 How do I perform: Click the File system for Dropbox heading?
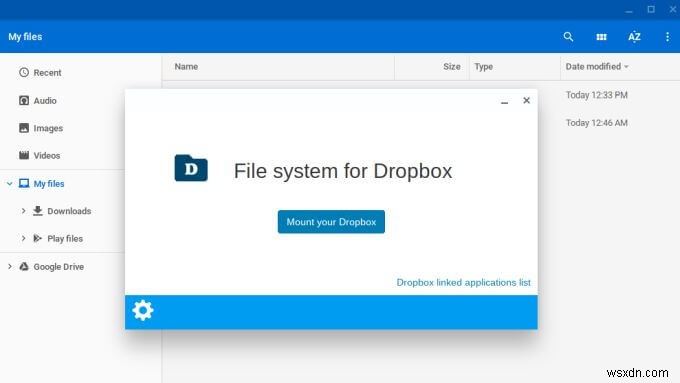click(343, 171)
